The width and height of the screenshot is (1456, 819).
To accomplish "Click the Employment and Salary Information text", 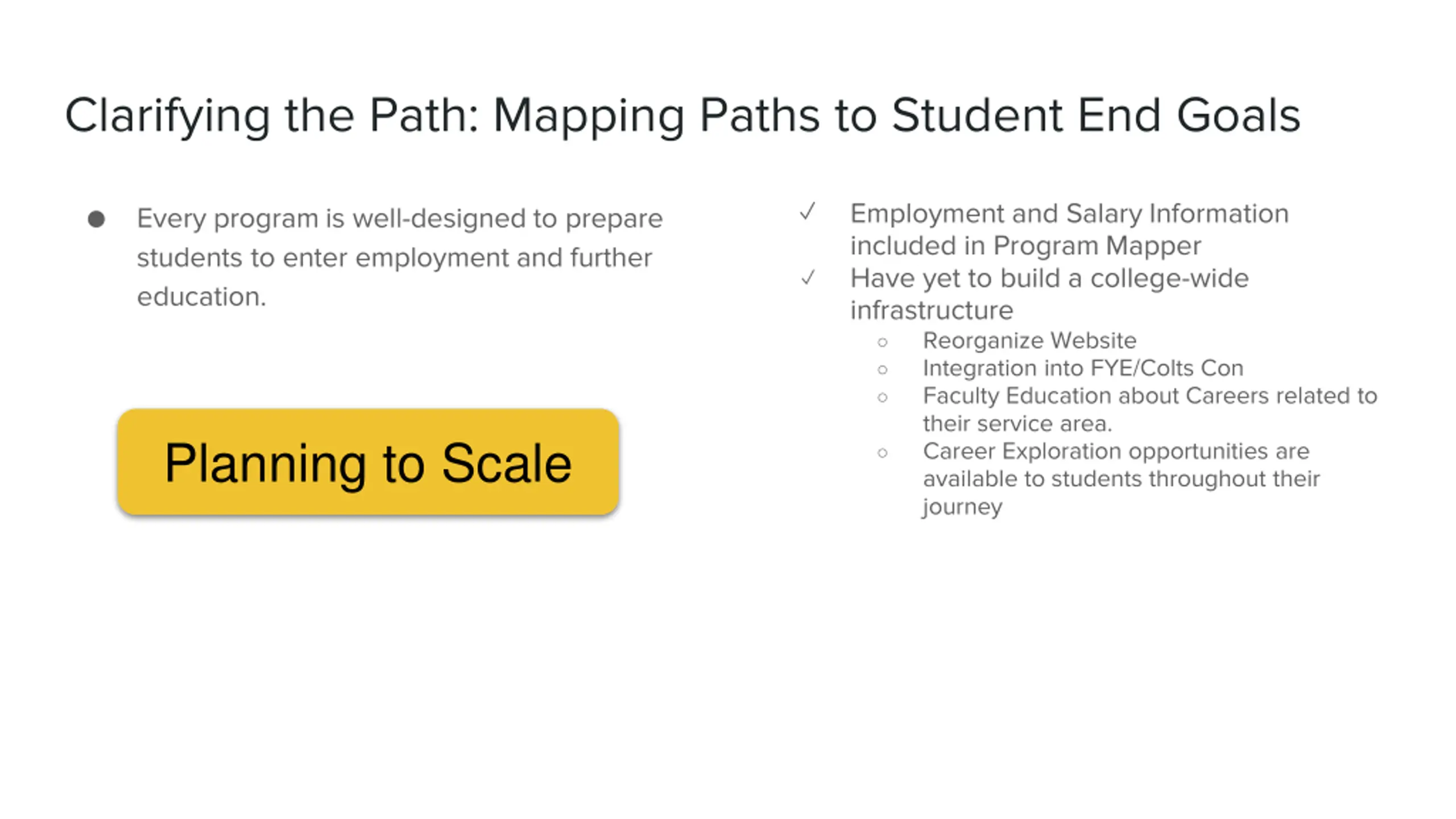I will [x=1069, y=214].
